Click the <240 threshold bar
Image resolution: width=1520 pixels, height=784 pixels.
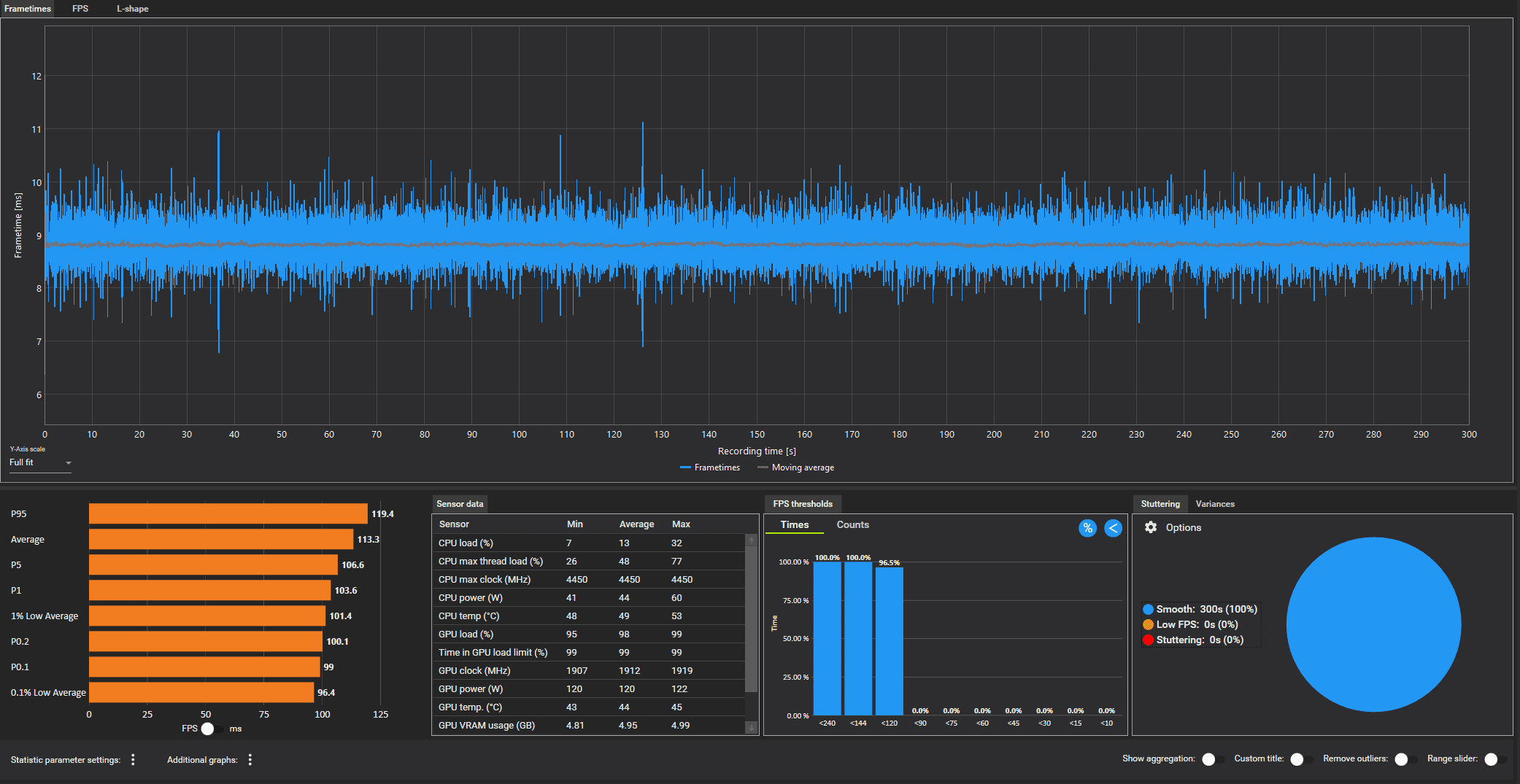pos(827,639)
